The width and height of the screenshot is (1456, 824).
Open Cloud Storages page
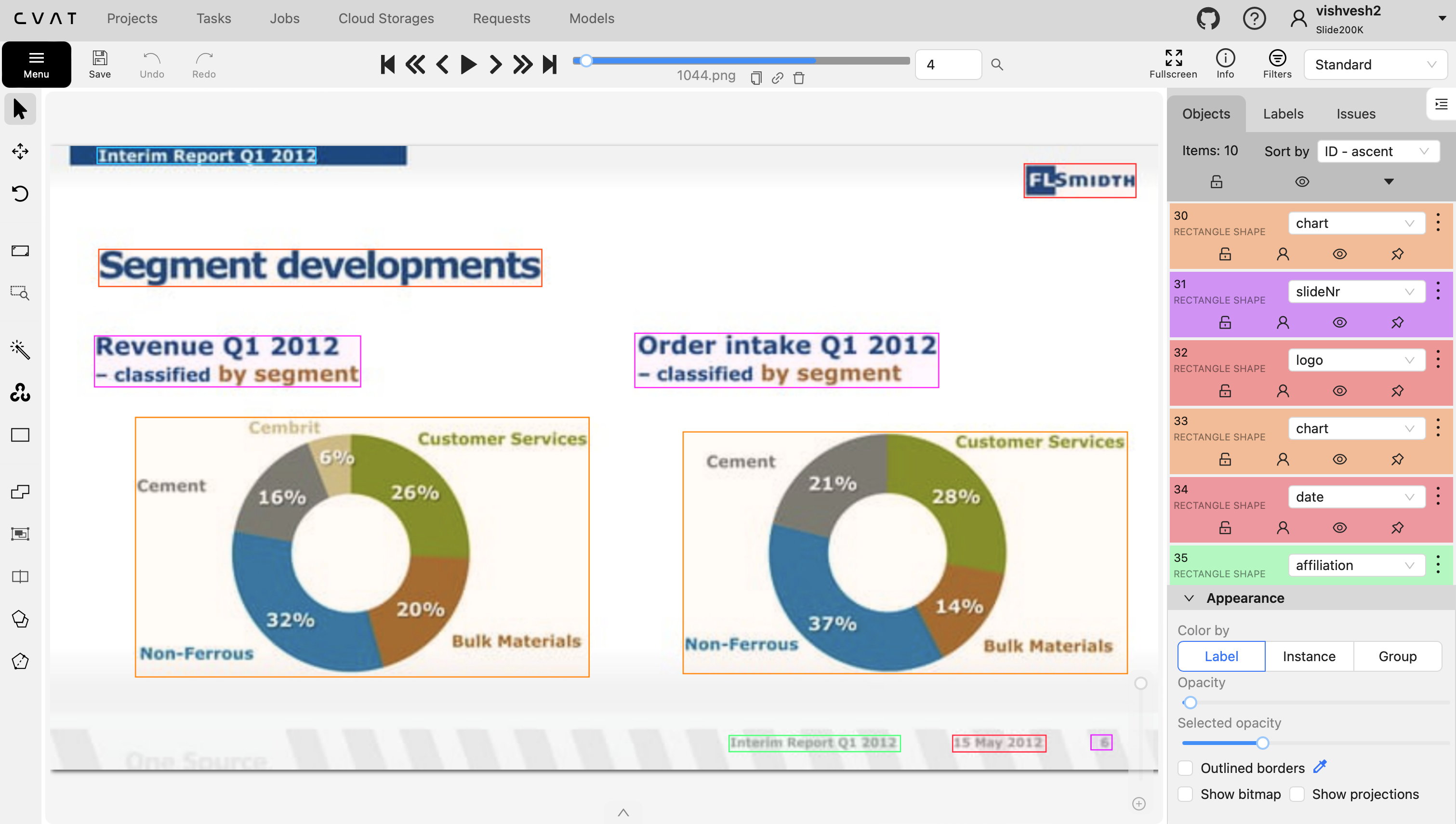[x=386, y=18]
